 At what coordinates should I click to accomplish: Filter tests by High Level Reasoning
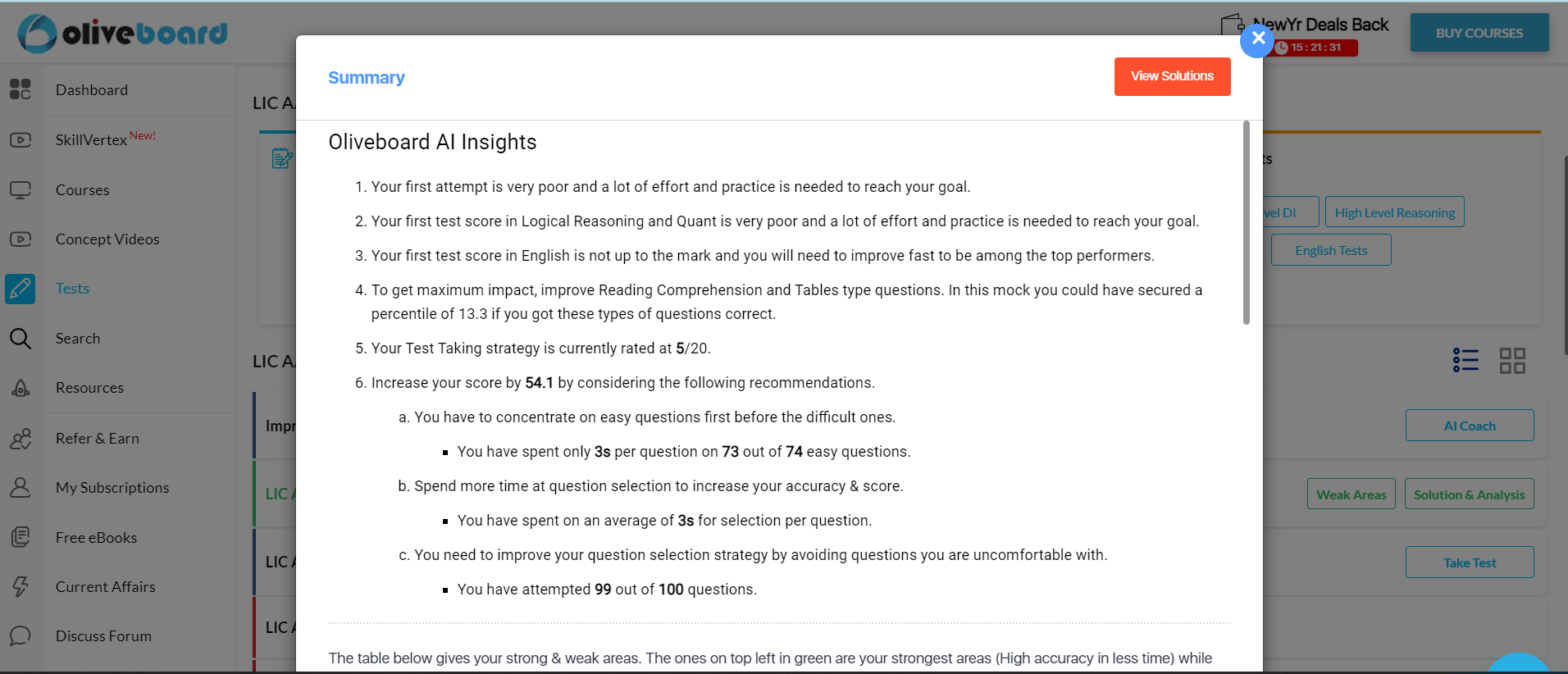coord(1394,212)
